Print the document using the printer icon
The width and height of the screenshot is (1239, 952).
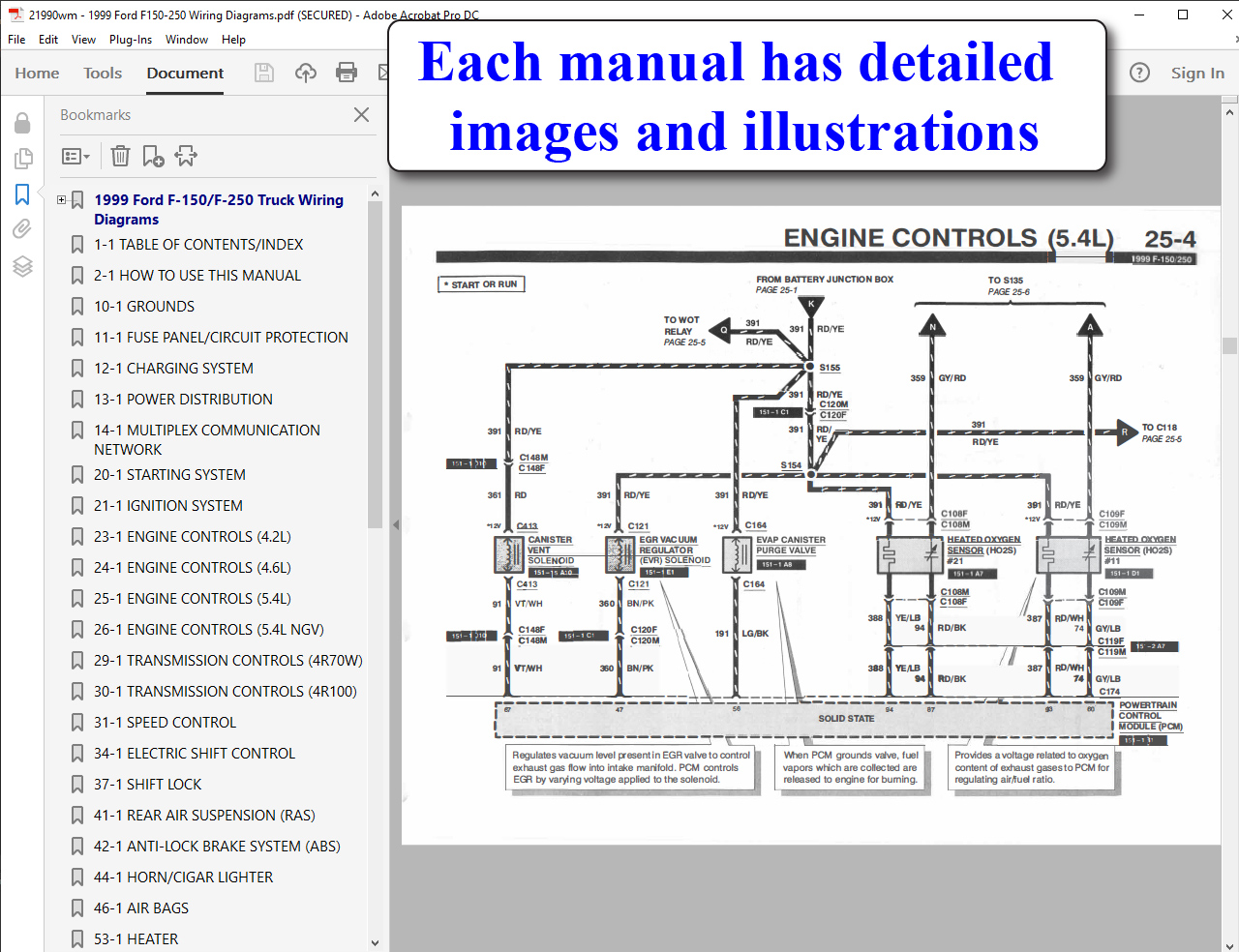point(347,73)
